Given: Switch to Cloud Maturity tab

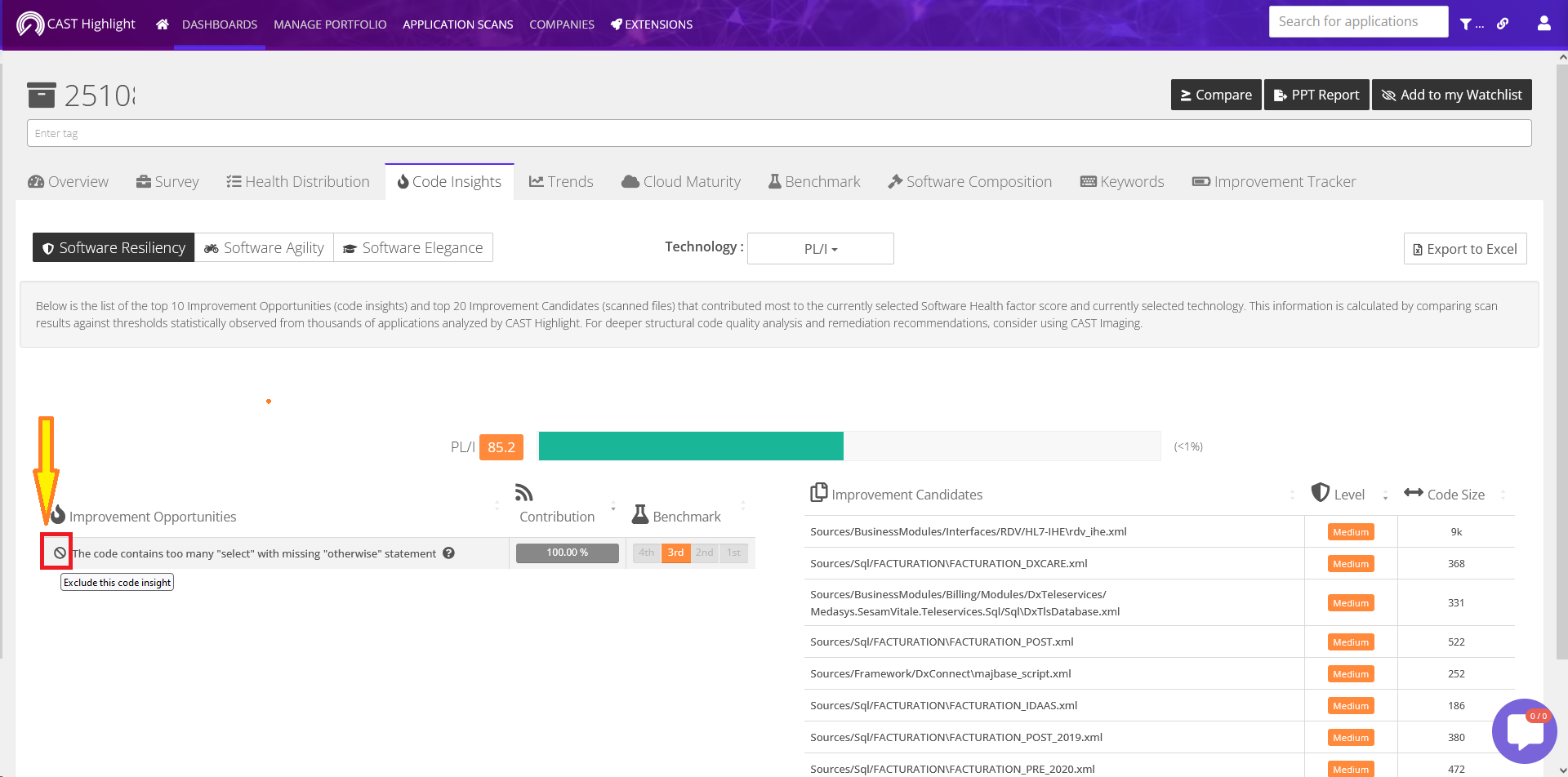Looking at the screenshot, I should (681, 181).
